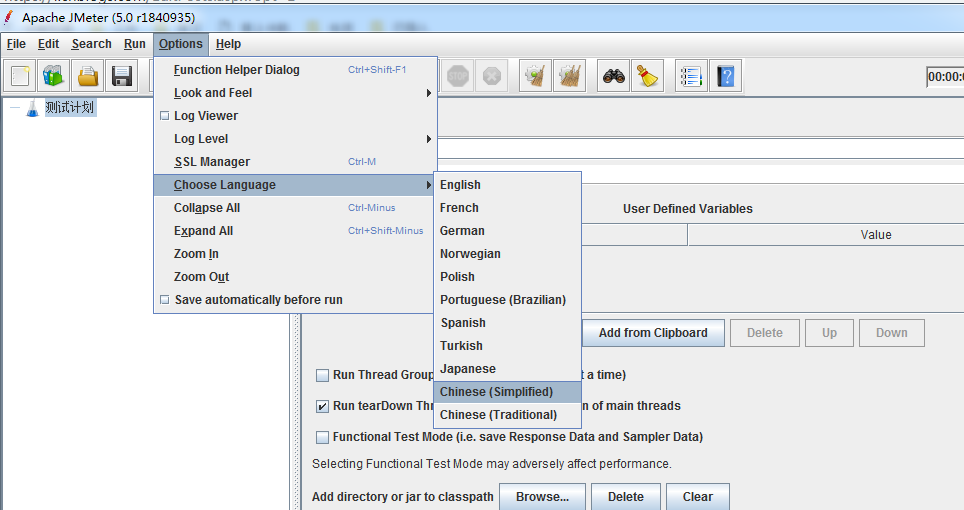Image resolution: width=964 pixels, height=510 pixels.
Task: Click the JMeter feather icon in title bar
Action: (9, 17)
